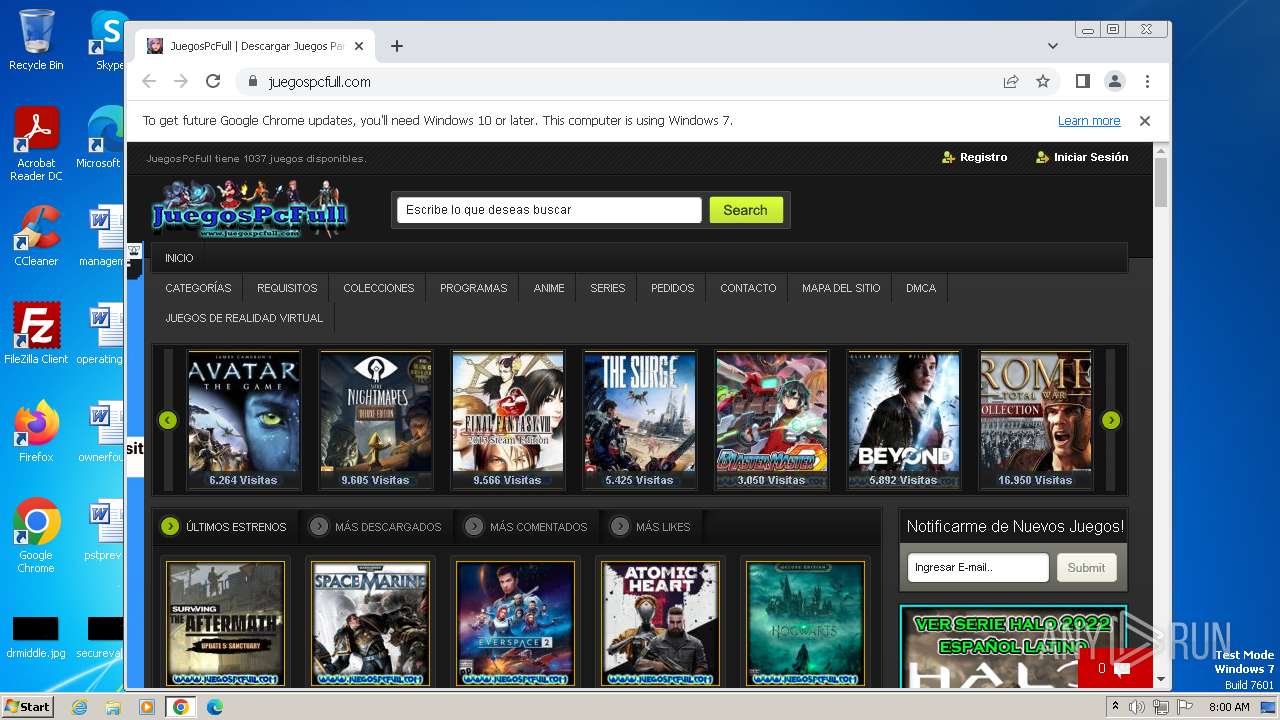Image resolution: width=1280 pixels, height=720 pixels.
Task: View site information lock icon
Action: coord(252,82)
